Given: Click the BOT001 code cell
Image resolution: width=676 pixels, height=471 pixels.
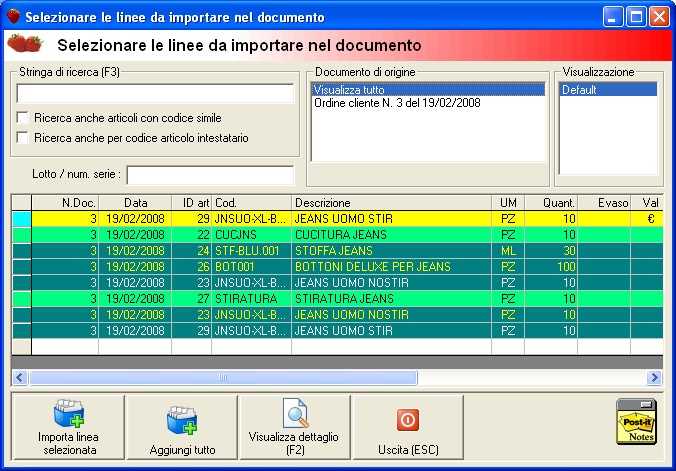Looking at the screenshot, I should pyautogui.click(x=251, y=267).
